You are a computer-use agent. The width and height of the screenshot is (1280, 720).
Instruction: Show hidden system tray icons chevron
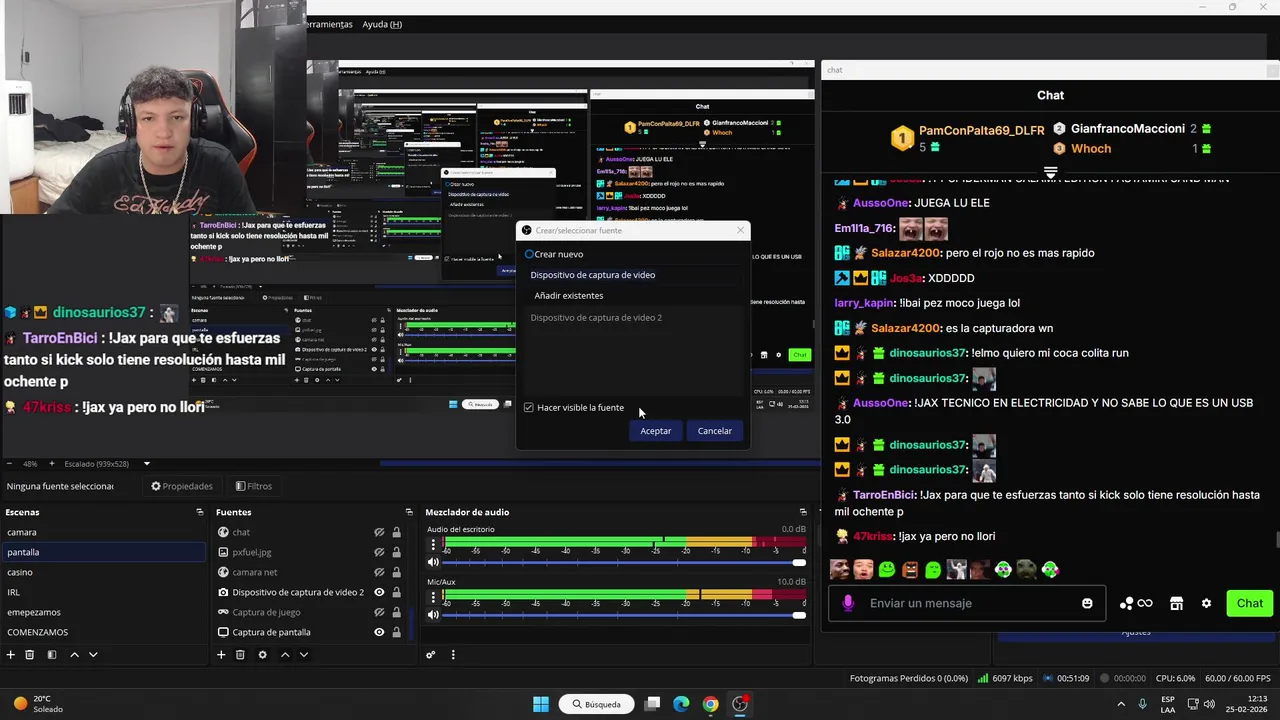[x=1120, y=704]
